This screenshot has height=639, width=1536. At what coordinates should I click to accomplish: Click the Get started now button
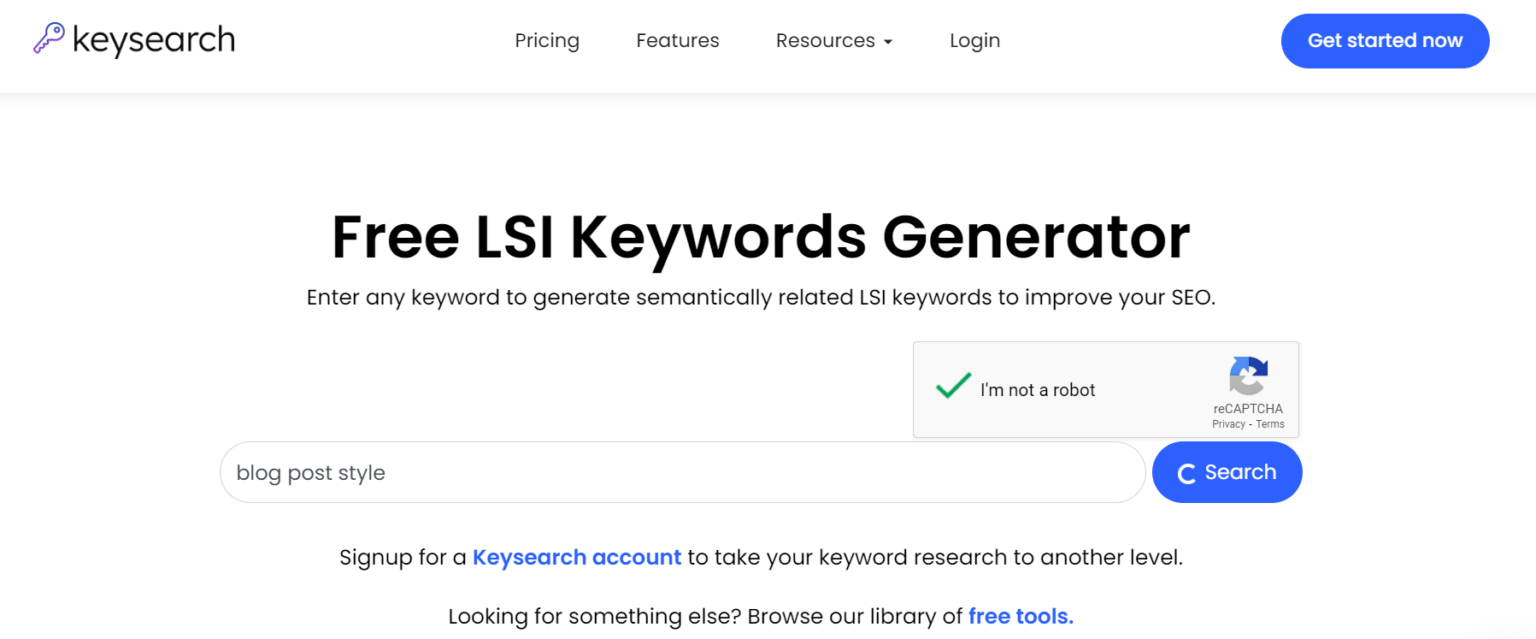pyautogui.click(x=1385, y=40)
